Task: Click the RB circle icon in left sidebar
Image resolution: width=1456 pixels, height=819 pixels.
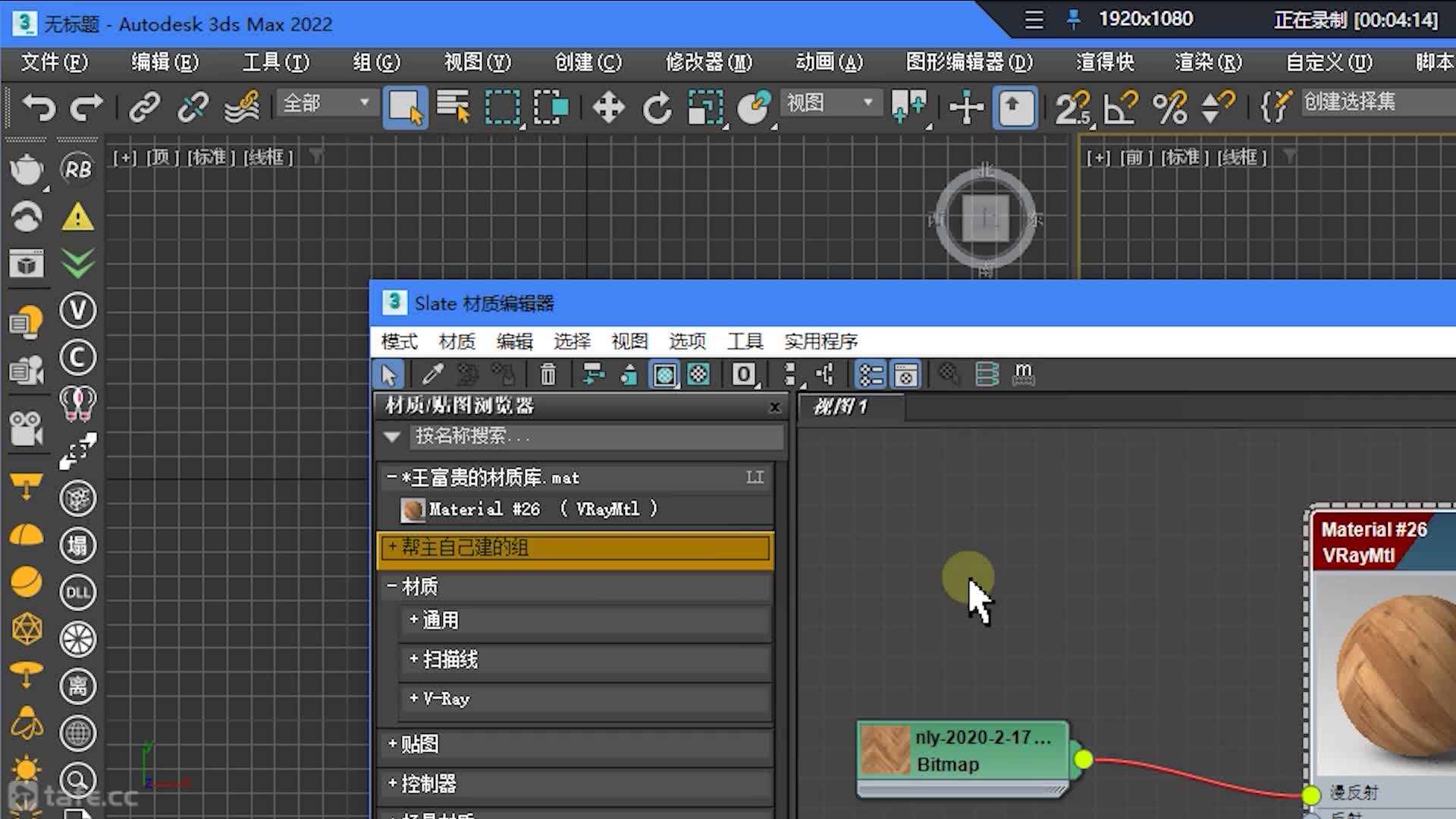Action: pos(77,169)
